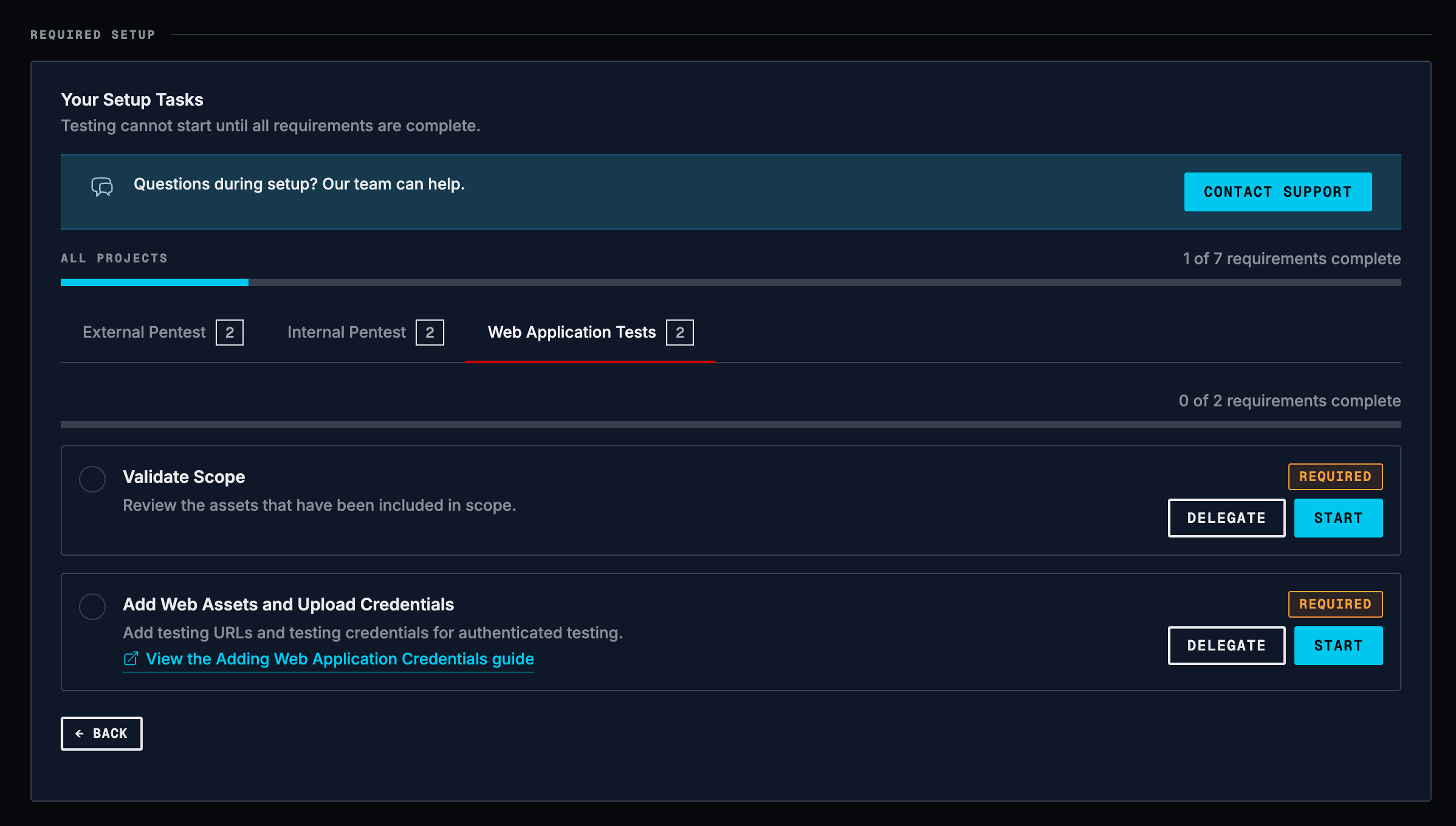Click '0 of 2 requirements complete' text
The width and height of the screenshot is (1456, 826).
click(1290, 401)
